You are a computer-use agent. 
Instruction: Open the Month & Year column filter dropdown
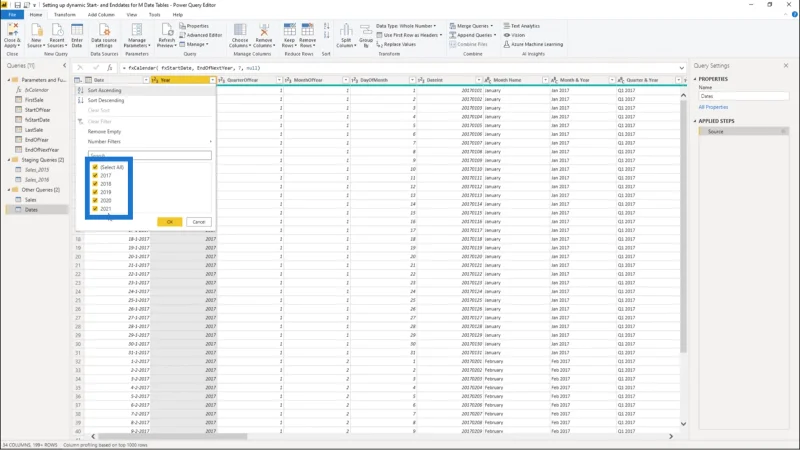(611, 80)
